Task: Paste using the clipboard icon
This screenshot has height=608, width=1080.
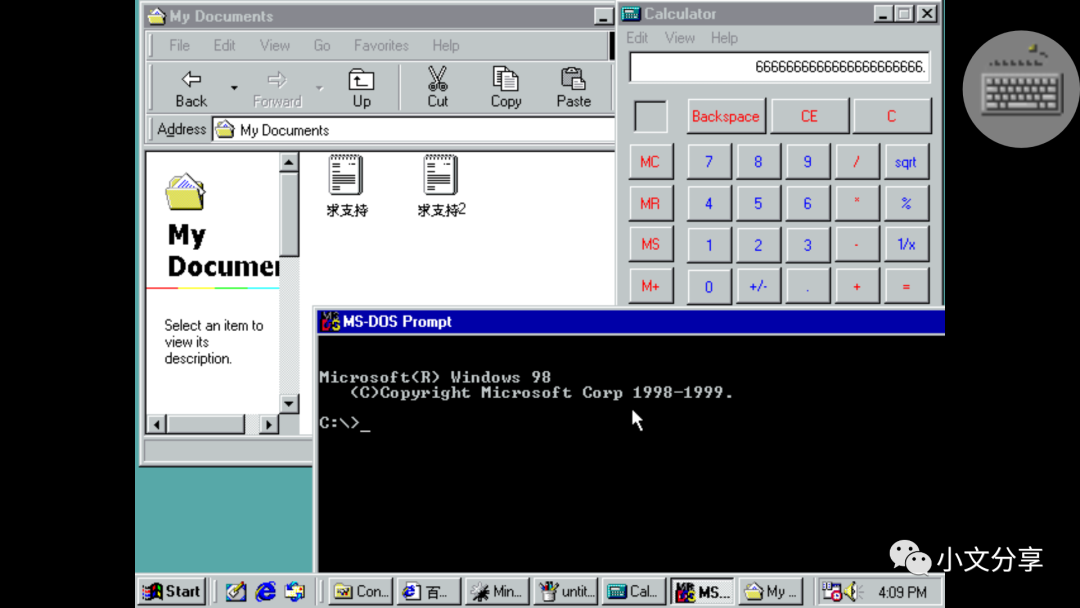Action: click(x=573, y=88)
